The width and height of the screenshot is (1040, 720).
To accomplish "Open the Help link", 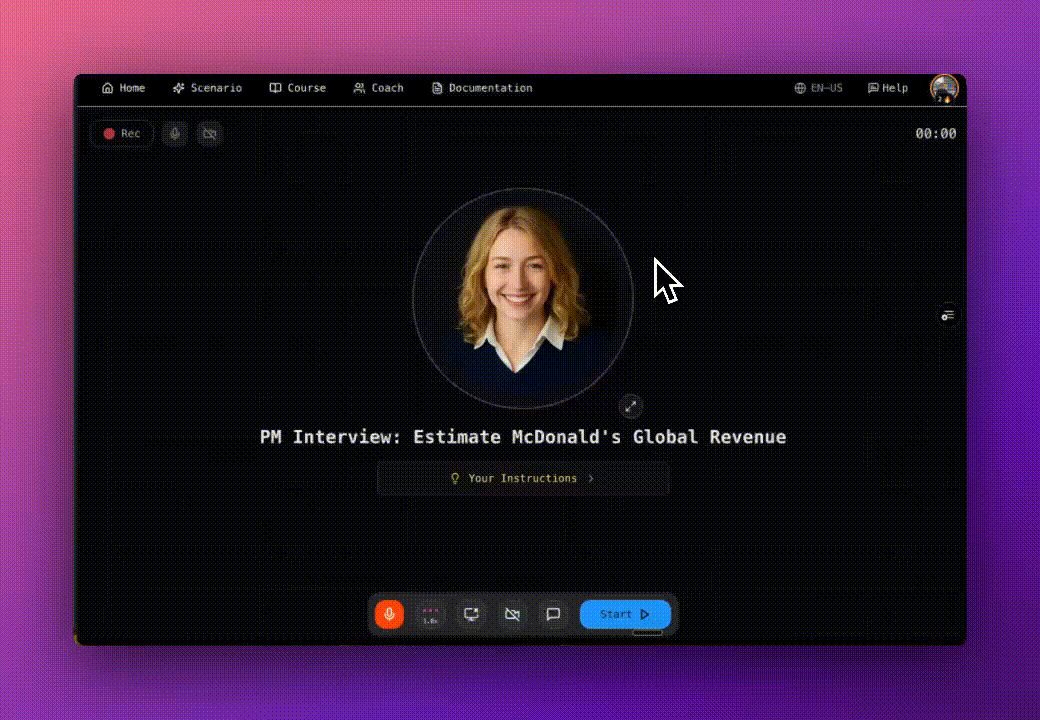I will coord(887,88).
